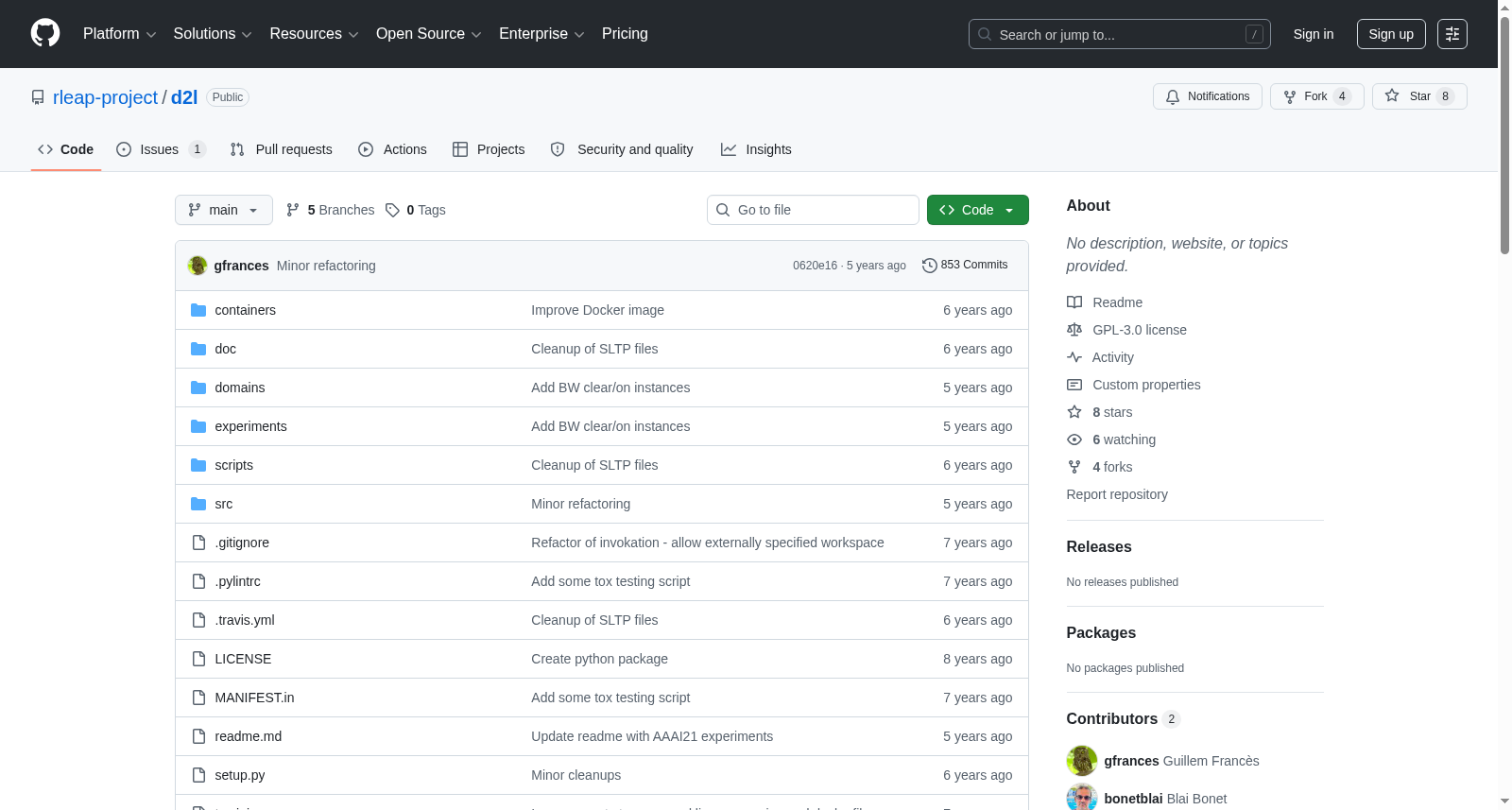Open the Contributors heading link
This screenshot has height=810, width=1512.
pyautogui.click(x=1123, y=718)
